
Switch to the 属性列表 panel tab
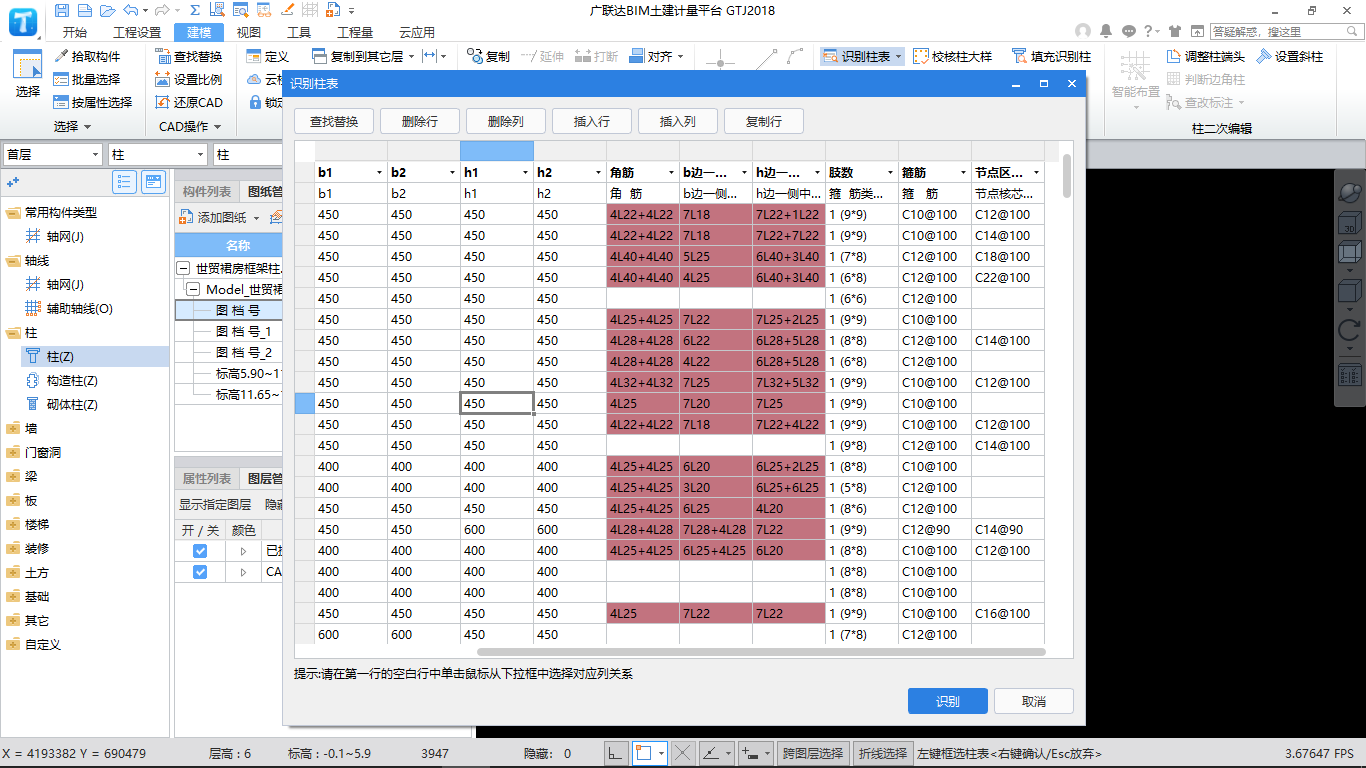tap(207, 479)
